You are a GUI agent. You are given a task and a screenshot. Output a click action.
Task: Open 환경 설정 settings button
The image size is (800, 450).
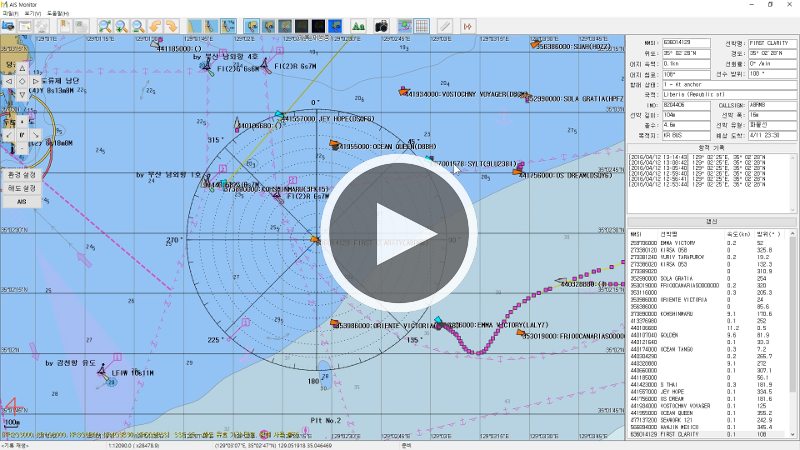(22, 174)
